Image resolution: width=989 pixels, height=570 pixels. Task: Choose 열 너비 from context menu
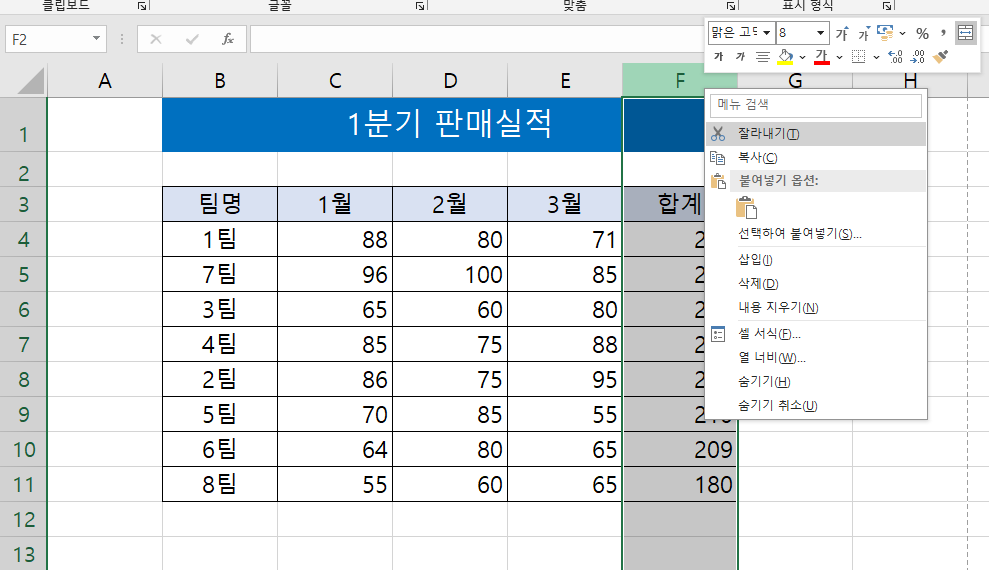point(816,358)
